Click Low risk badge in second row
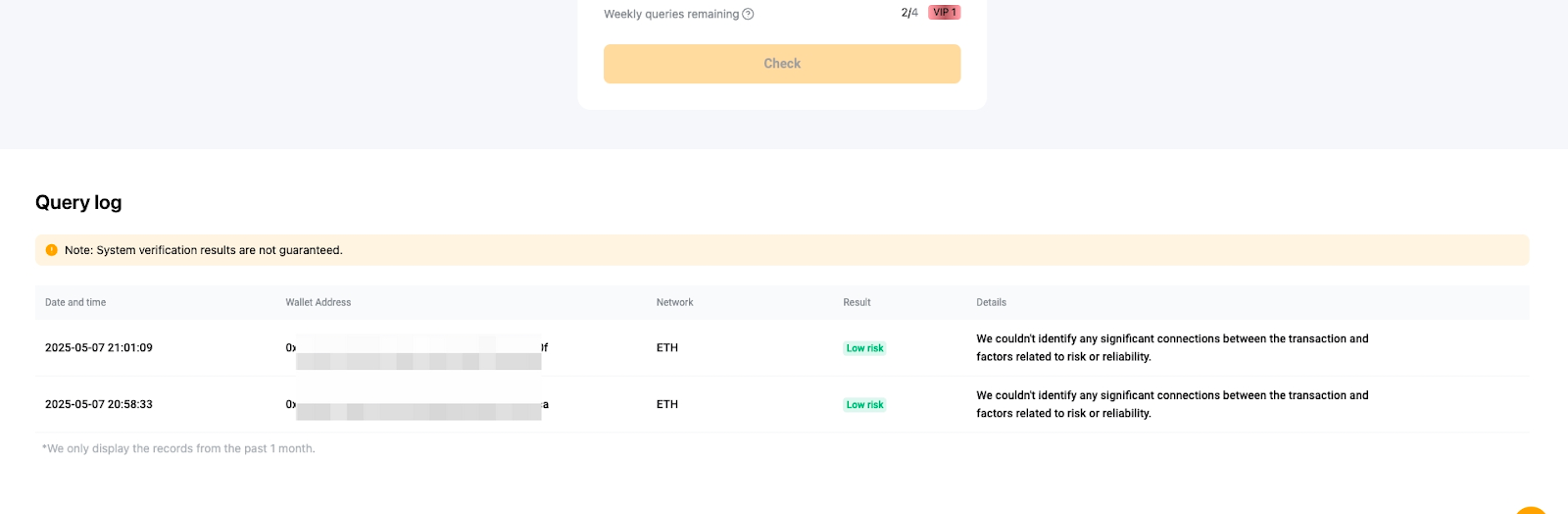 coord(864,405)
